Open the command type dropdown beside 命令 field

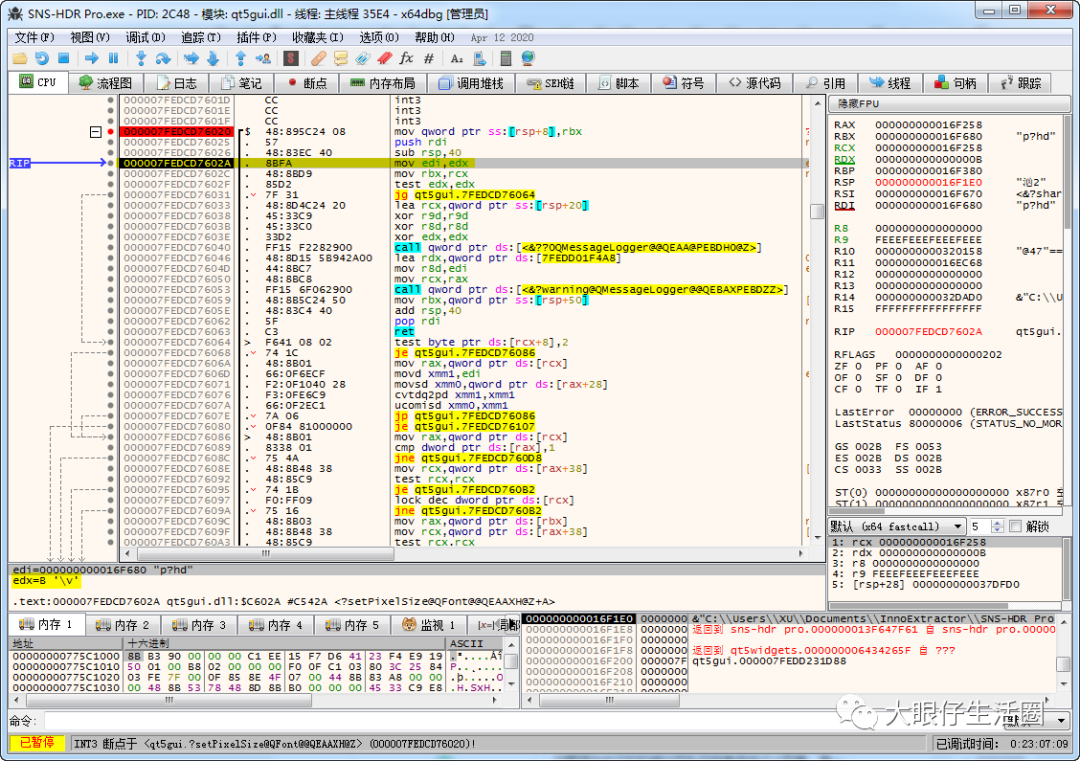1061,720
